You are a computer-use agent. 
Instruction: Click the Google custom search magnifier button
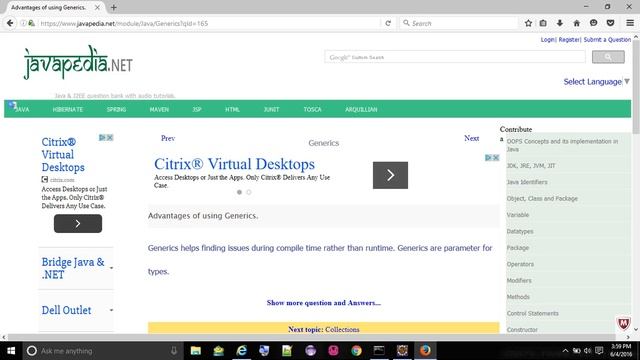pos(608,57)
